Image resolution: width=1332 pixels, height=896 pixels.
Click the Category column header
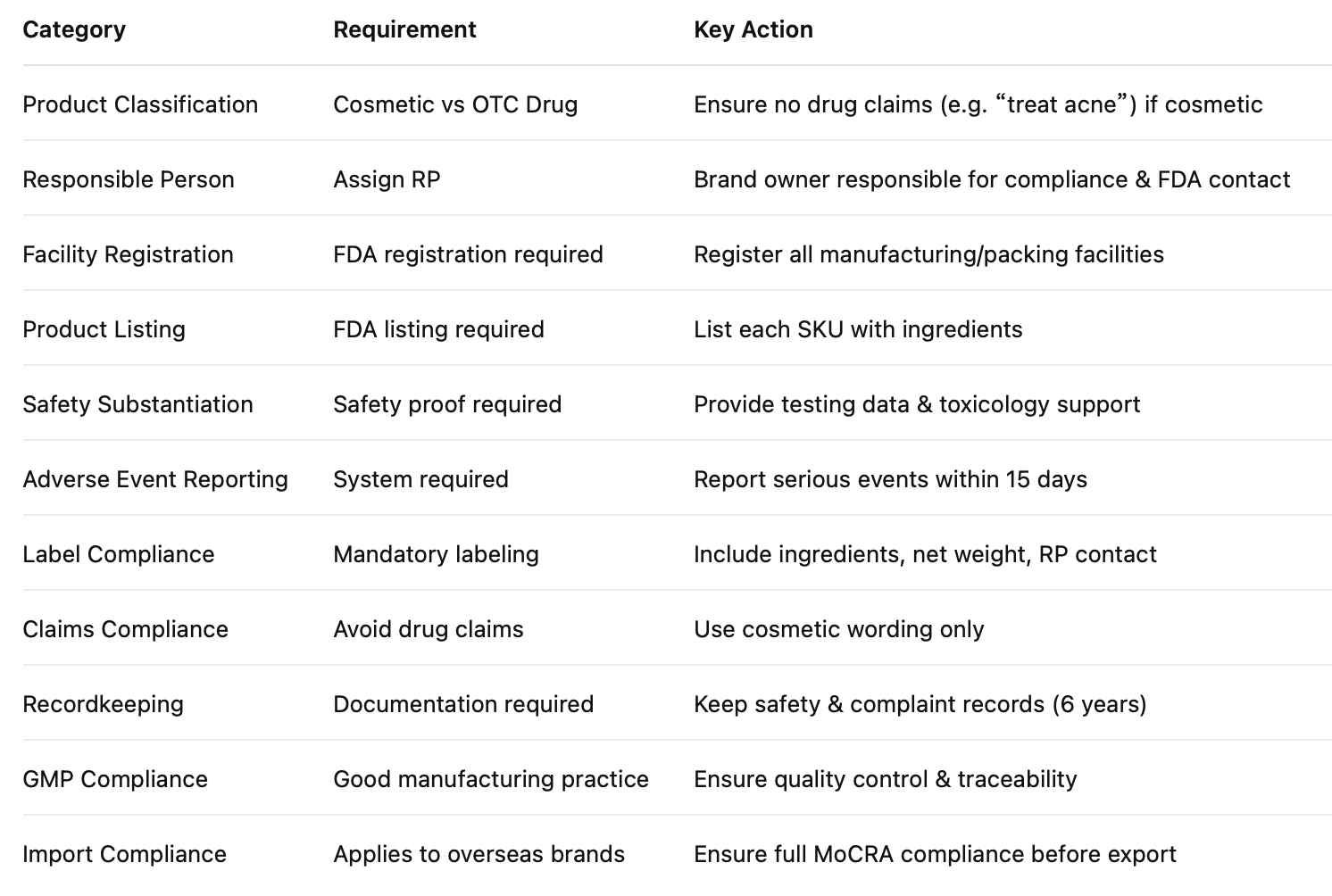click(74, 29)
